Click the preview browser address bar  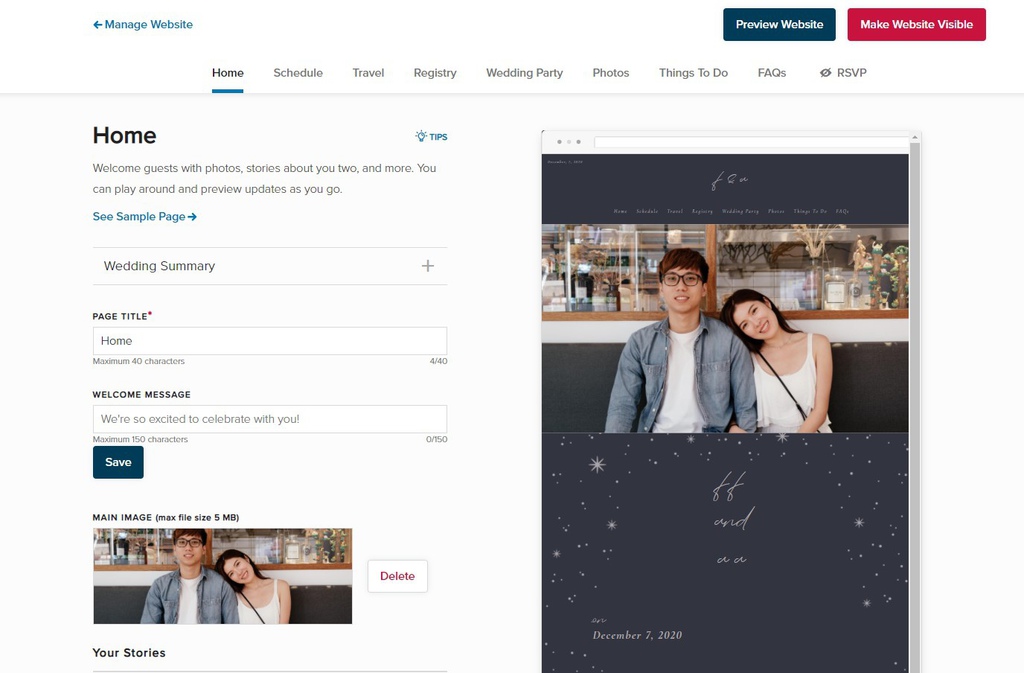[751, 142]
